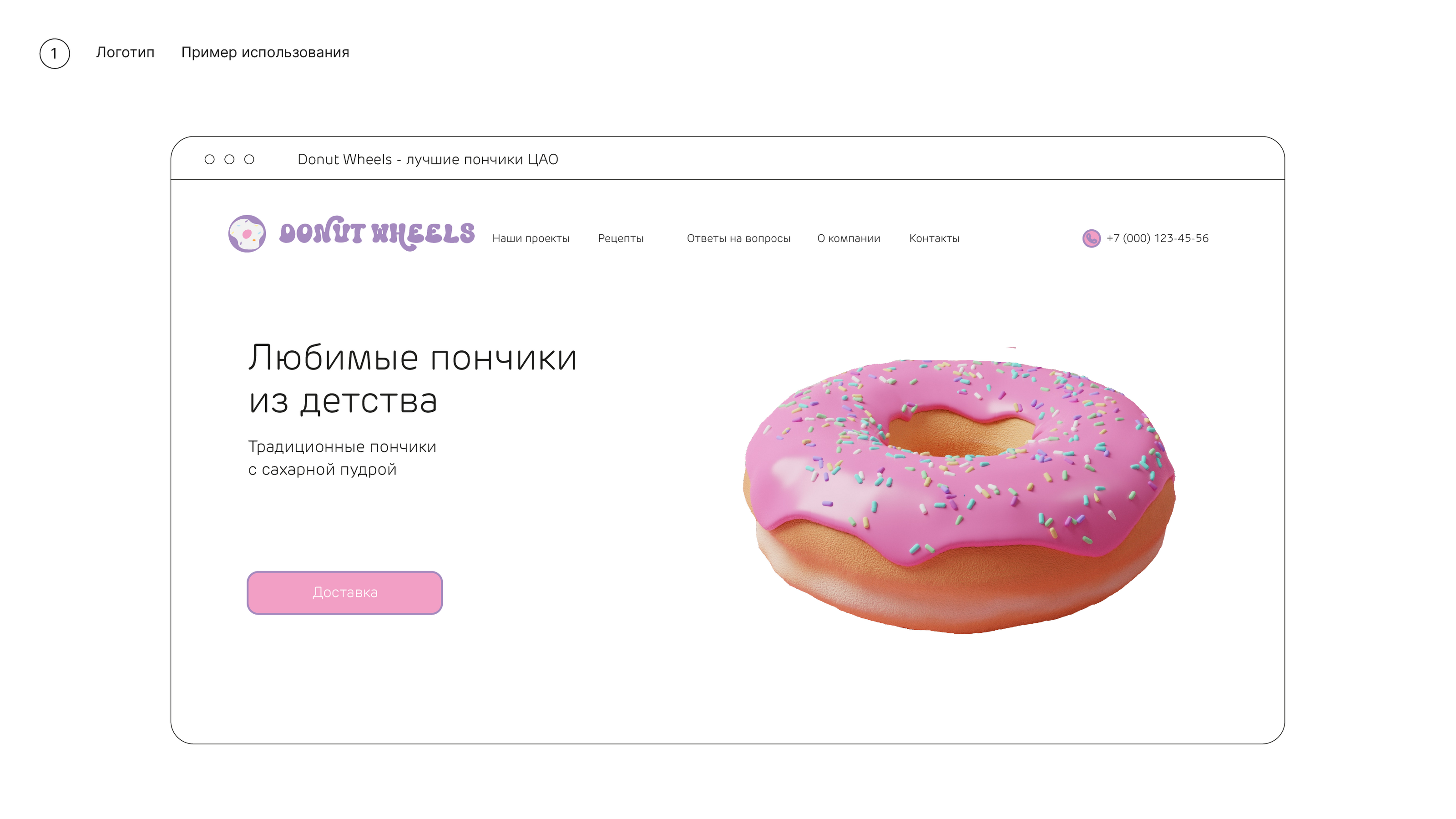Call the +7 (000) 123-45-56 number link

point(1157,238)
